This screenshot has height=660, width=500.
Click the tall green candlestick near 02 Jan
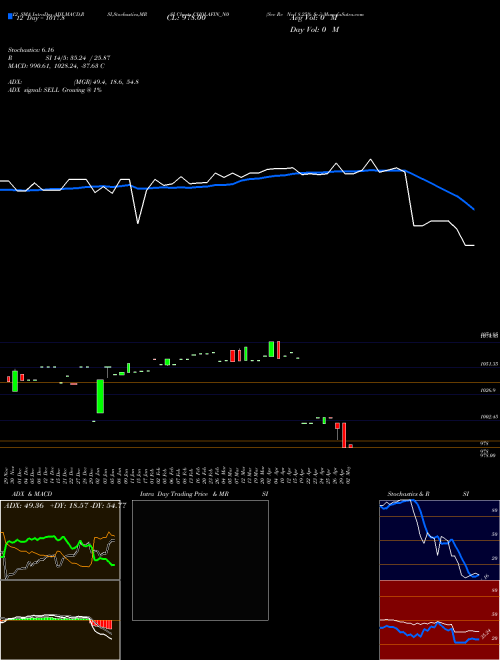coord(100,396)
